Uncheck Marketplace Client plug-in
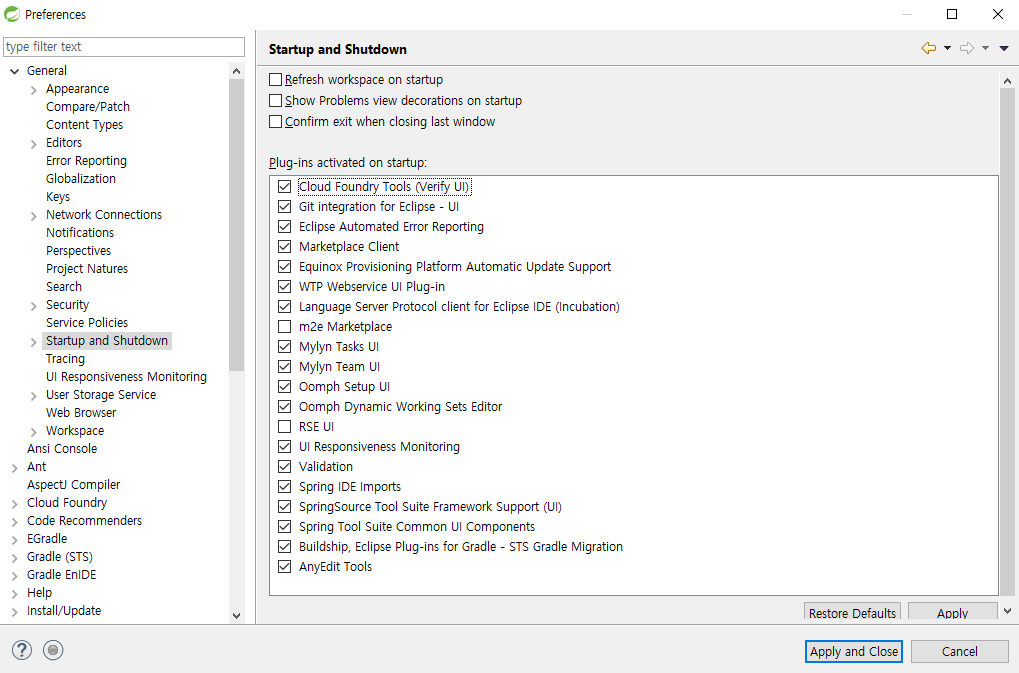 coord(284,247)
